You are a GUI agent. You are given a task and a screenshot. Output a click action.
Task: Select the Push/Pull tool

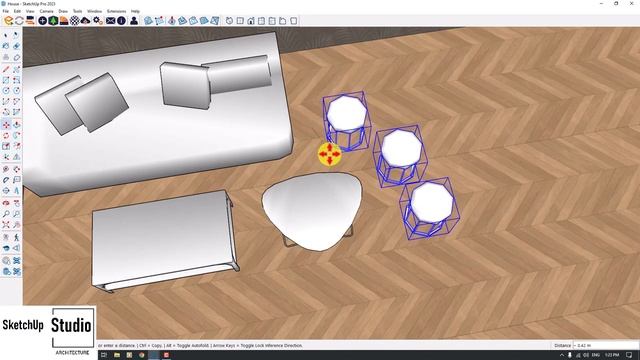pyautogui.click(x=17, y=125)
